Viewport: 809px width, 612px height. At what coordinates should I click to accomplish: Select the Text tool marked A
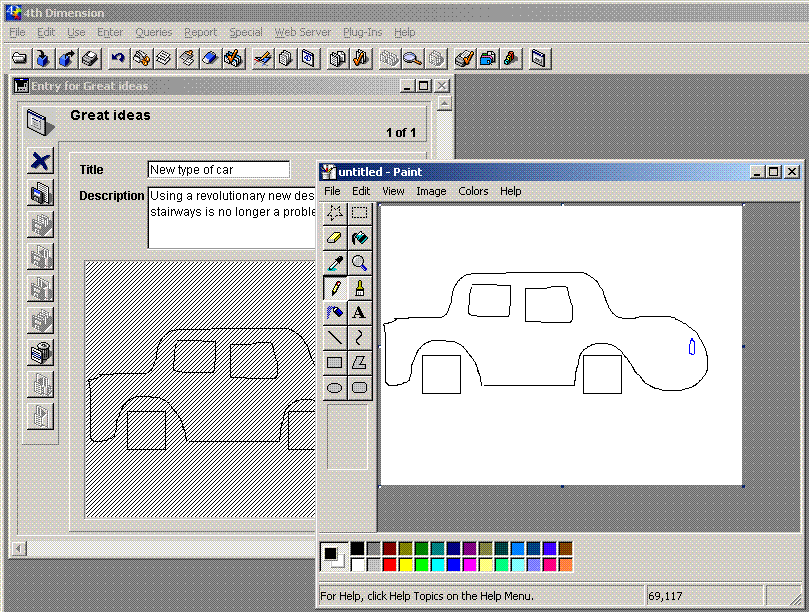point(360,313)
